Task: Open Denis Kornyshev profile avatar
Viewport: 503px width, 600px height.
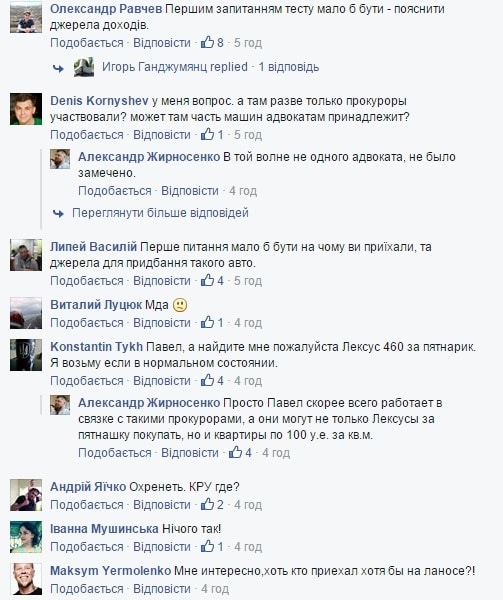Action: [26, 109]
